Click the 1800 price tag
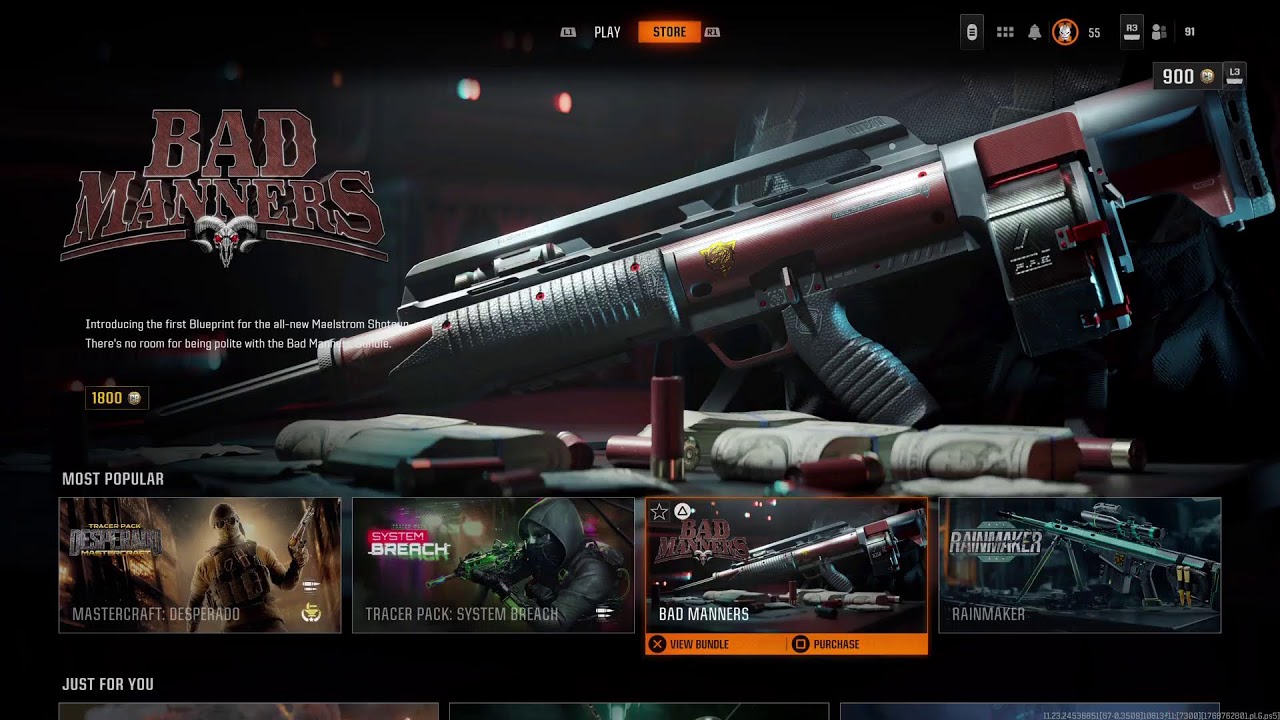This screenshot has width=1280, height=720. [x=117, y=398]
